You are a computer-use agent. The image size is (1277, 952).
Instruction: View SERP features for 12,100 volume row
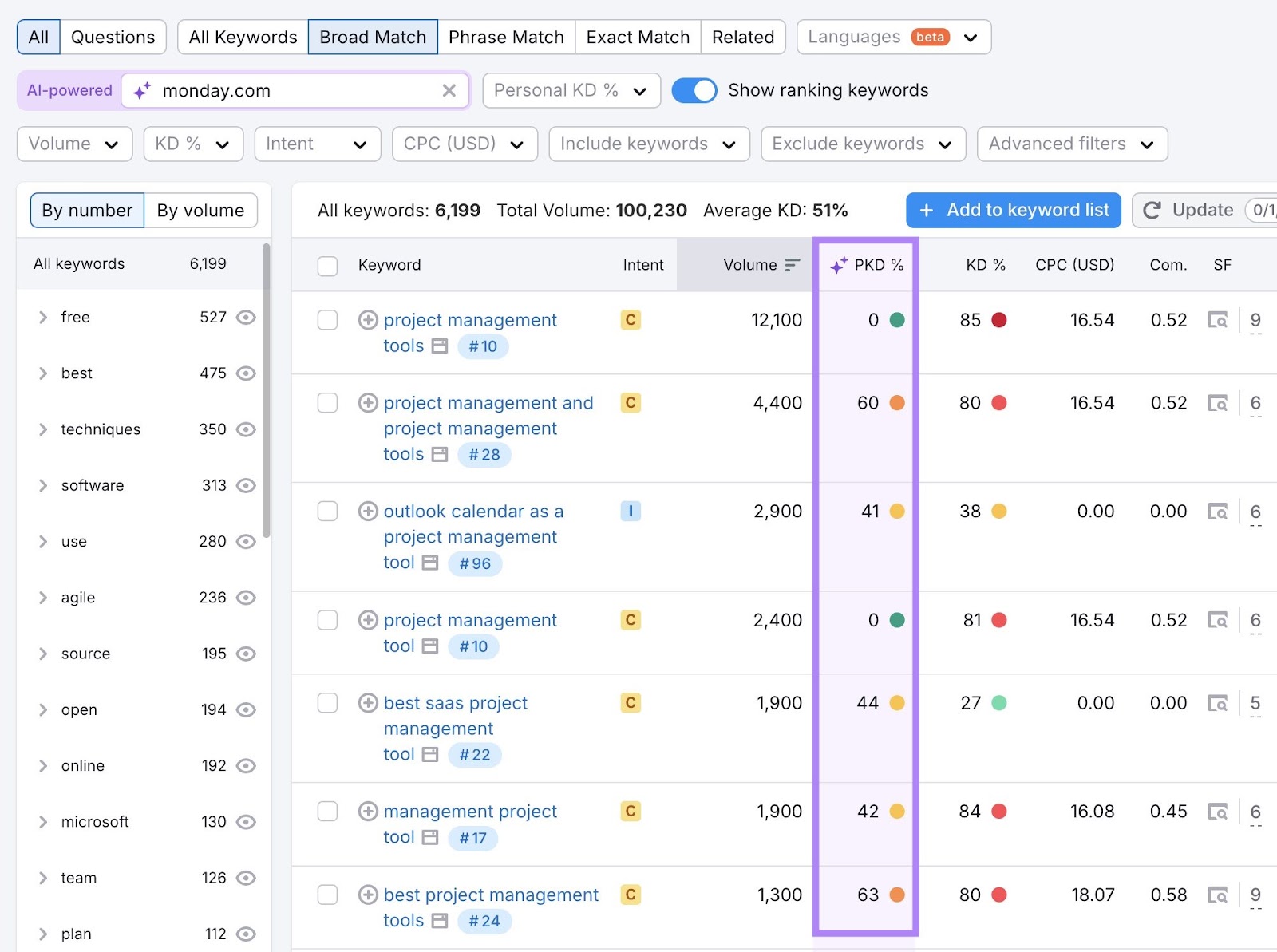(1217, 320)
